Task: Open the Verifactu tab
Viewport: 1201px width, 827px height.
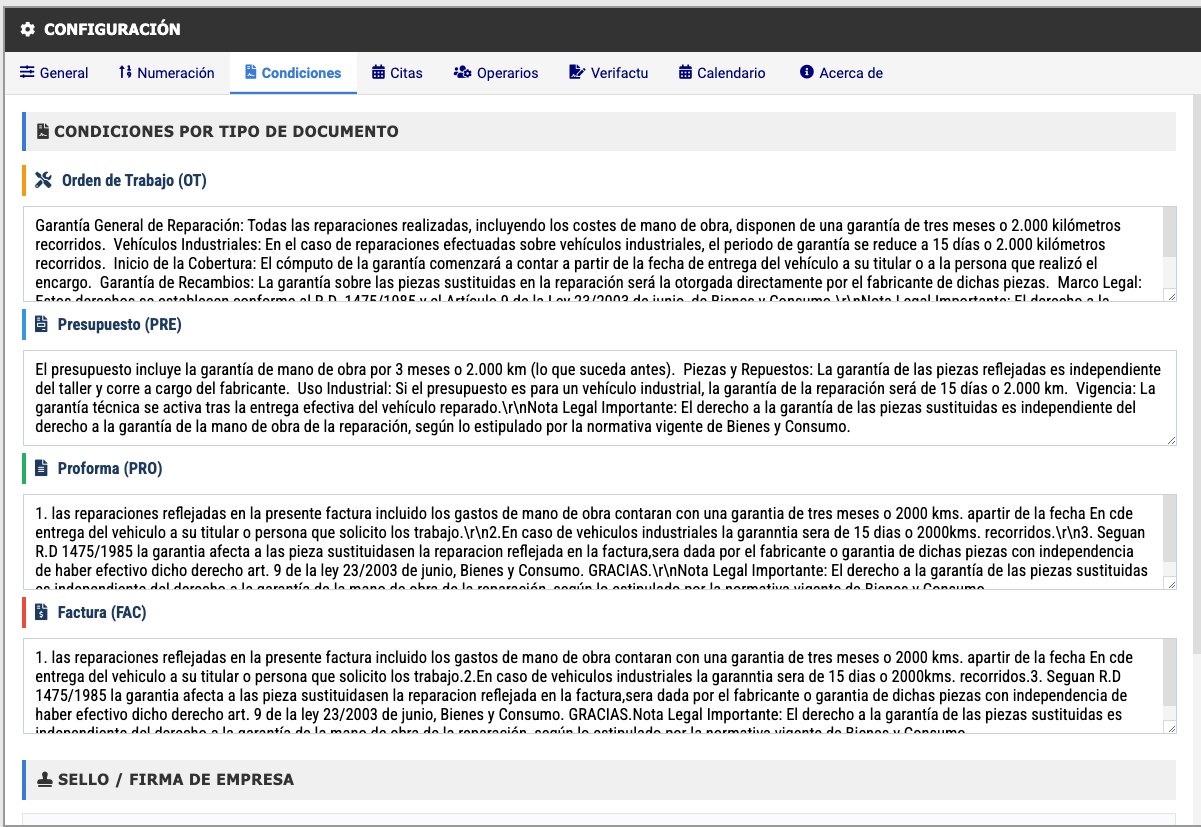Action: 608,73
